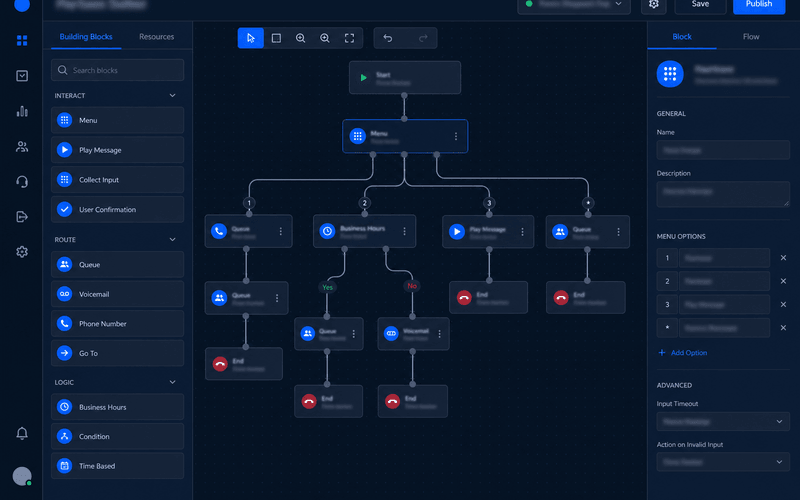Click the second zoom magnifier icon
This screenshot has width=800, height=500.
324,38
